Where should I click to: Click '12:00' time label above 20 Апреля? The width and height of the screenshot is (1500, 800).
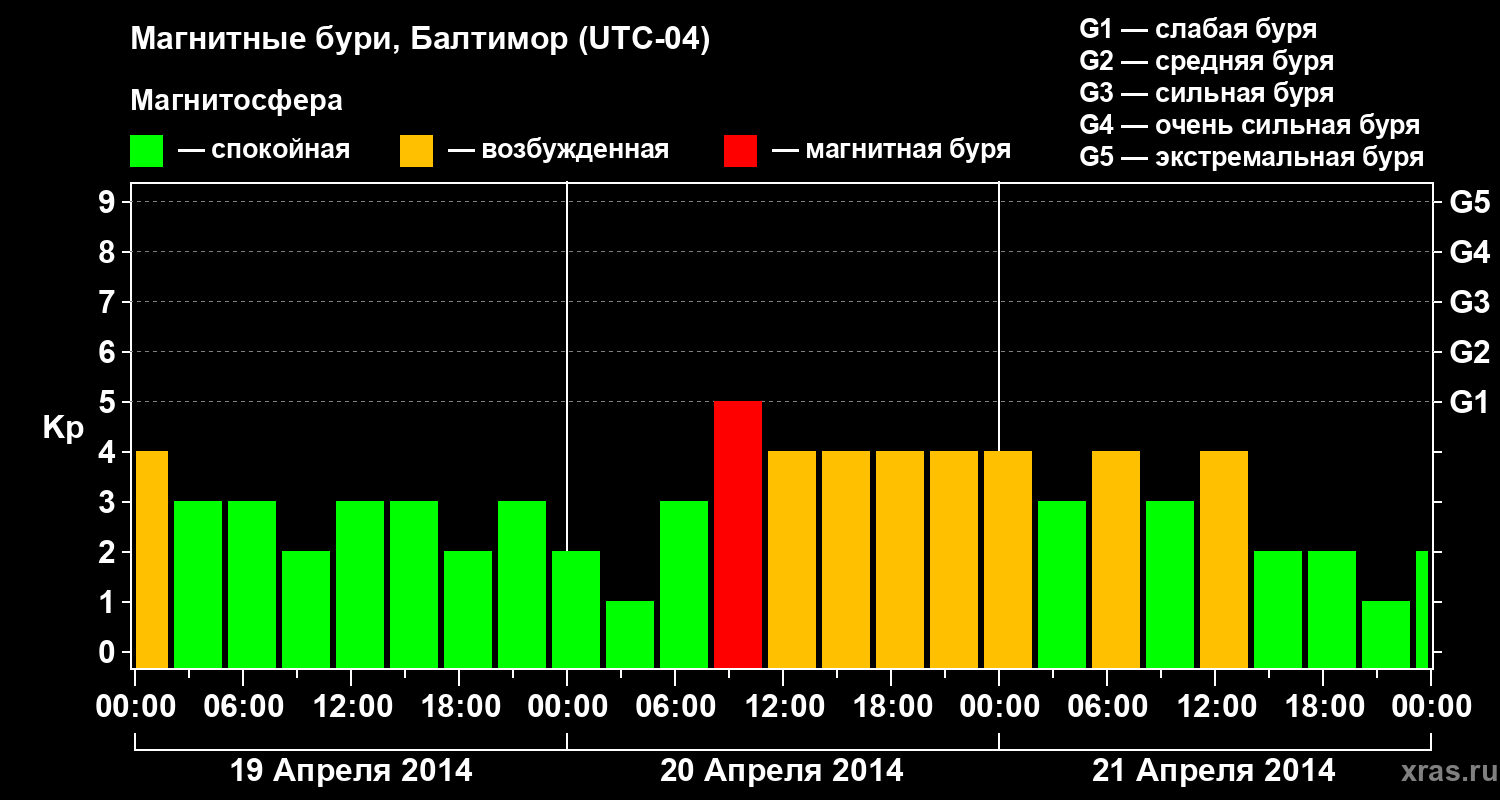784,707
